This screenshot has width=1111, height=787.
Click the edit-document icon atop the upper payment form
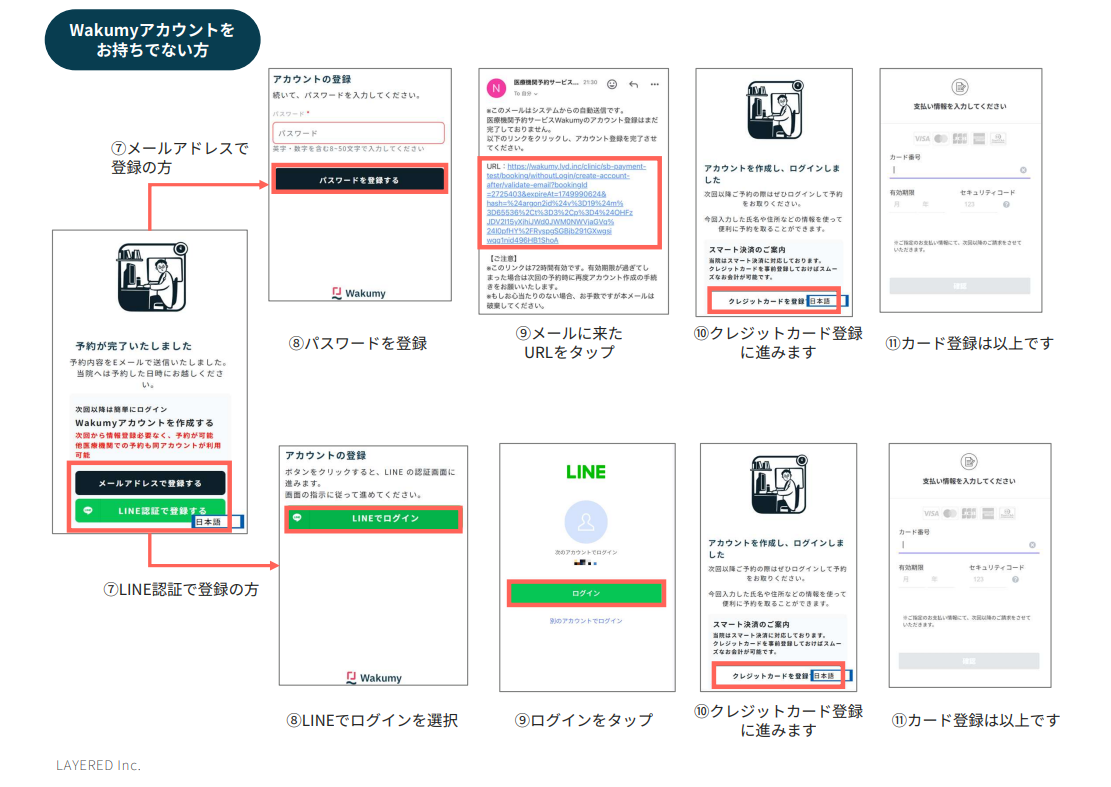tap(959, 87)
